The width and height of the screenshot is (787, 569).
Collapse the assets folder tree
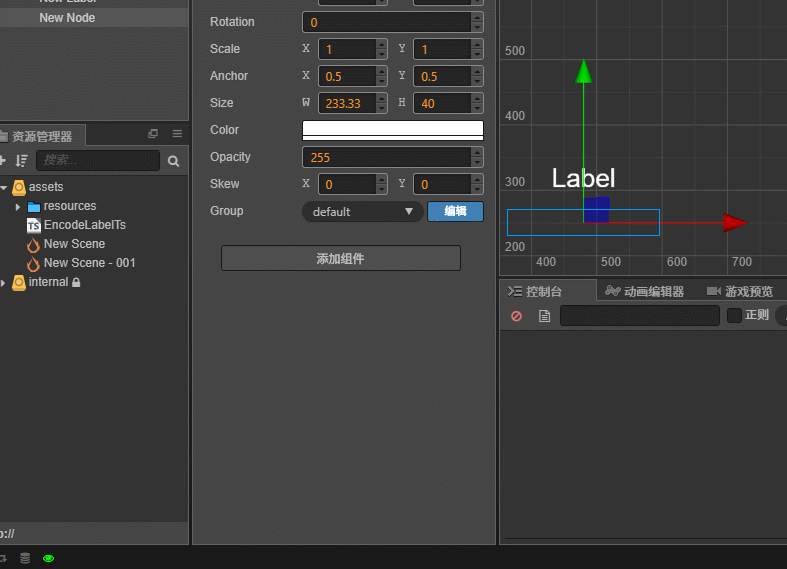pyautogui.click(x=4, y=188)
